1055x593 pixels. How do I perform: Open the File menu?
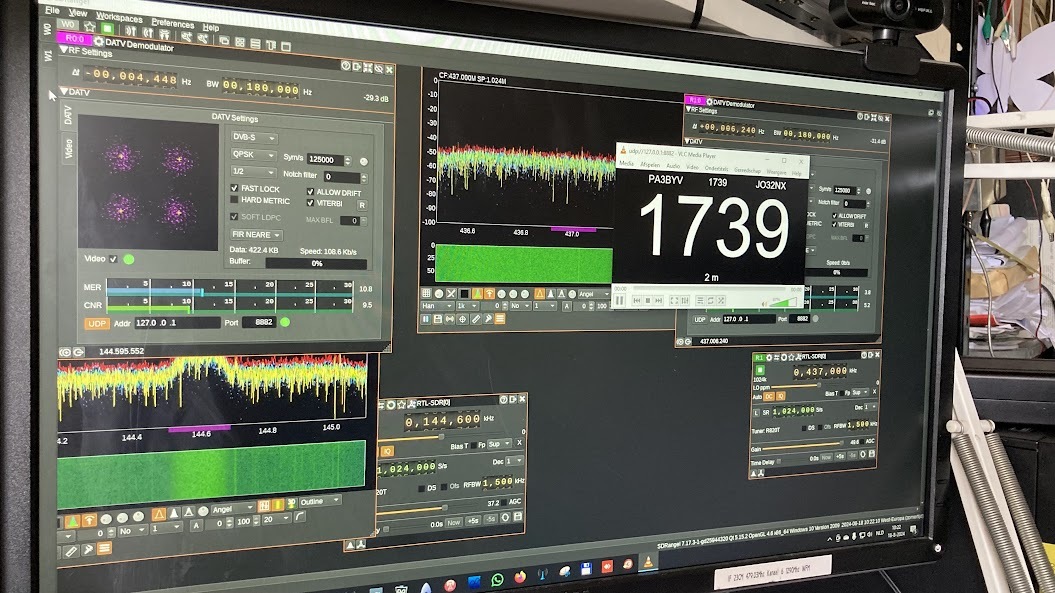click(52, 10)
